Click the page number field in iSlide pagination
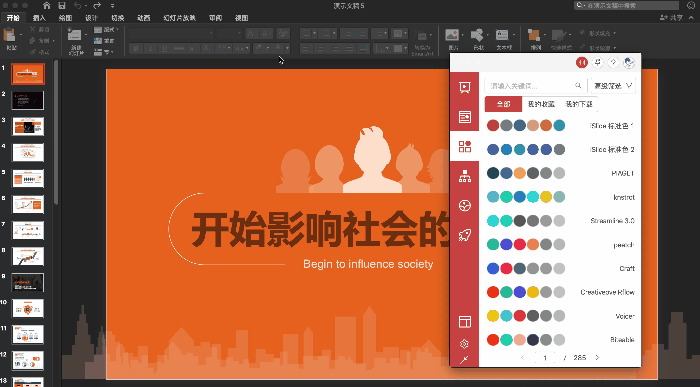Image resolution: width=700 pixels, height=387 pixels. click(545, 358)
